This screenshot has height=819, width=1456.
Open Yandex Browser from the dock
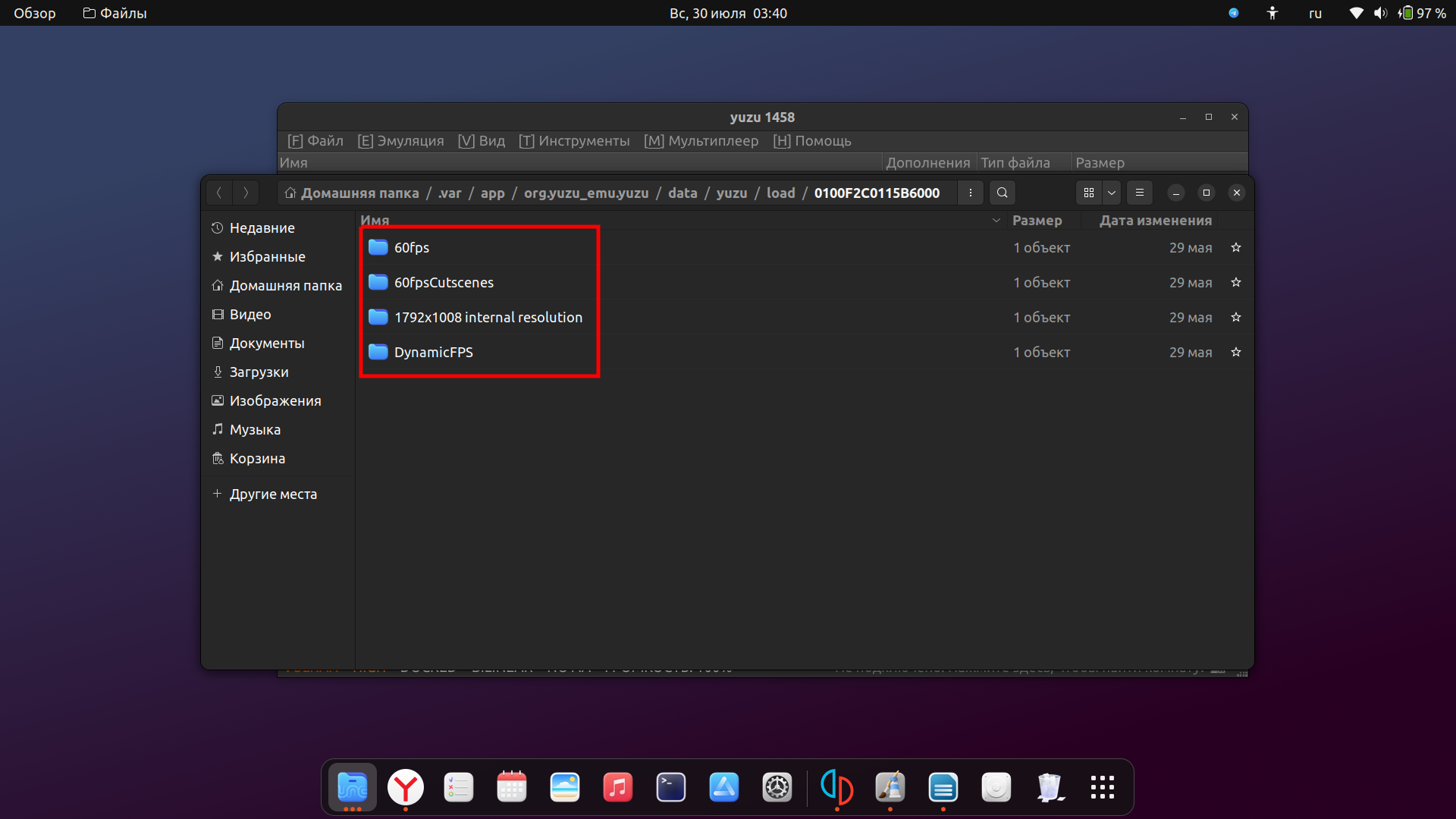(x=406, y=787)
